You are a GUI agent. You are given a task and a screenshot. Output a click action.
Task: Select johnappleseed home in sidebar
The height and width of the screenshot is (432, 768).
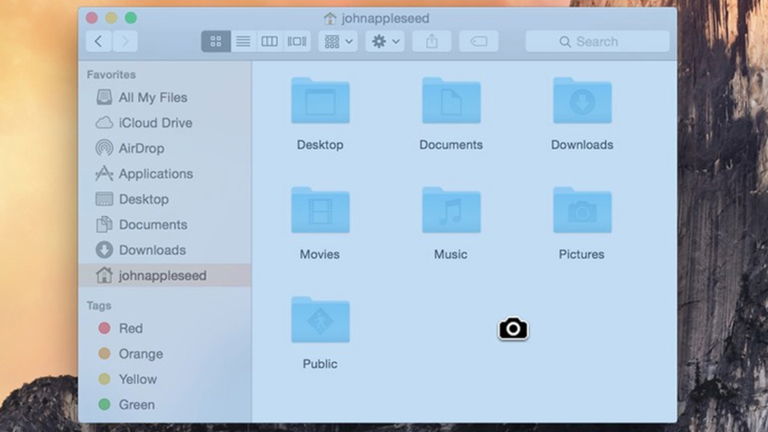(x=165, y=275)
